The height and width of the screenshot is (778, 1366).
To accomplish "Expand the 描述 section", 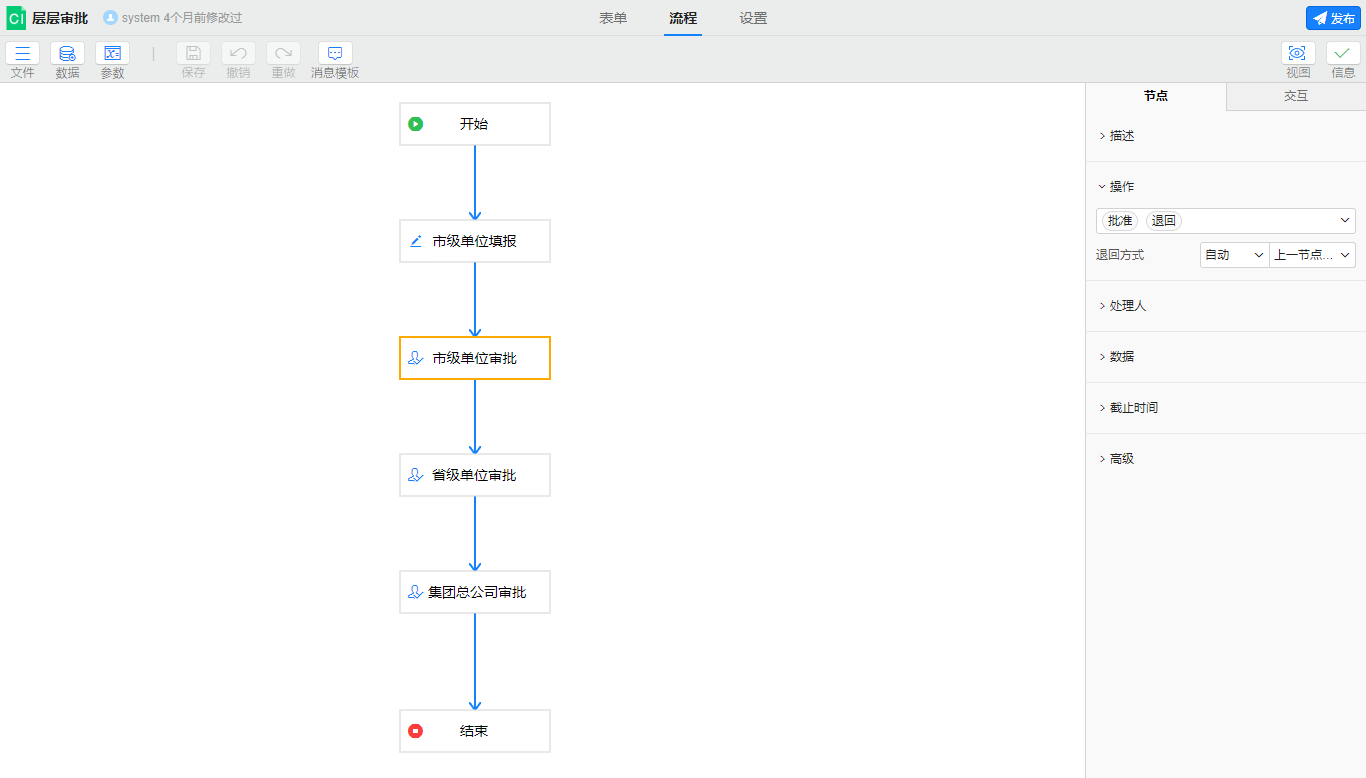I will 1122,136.
